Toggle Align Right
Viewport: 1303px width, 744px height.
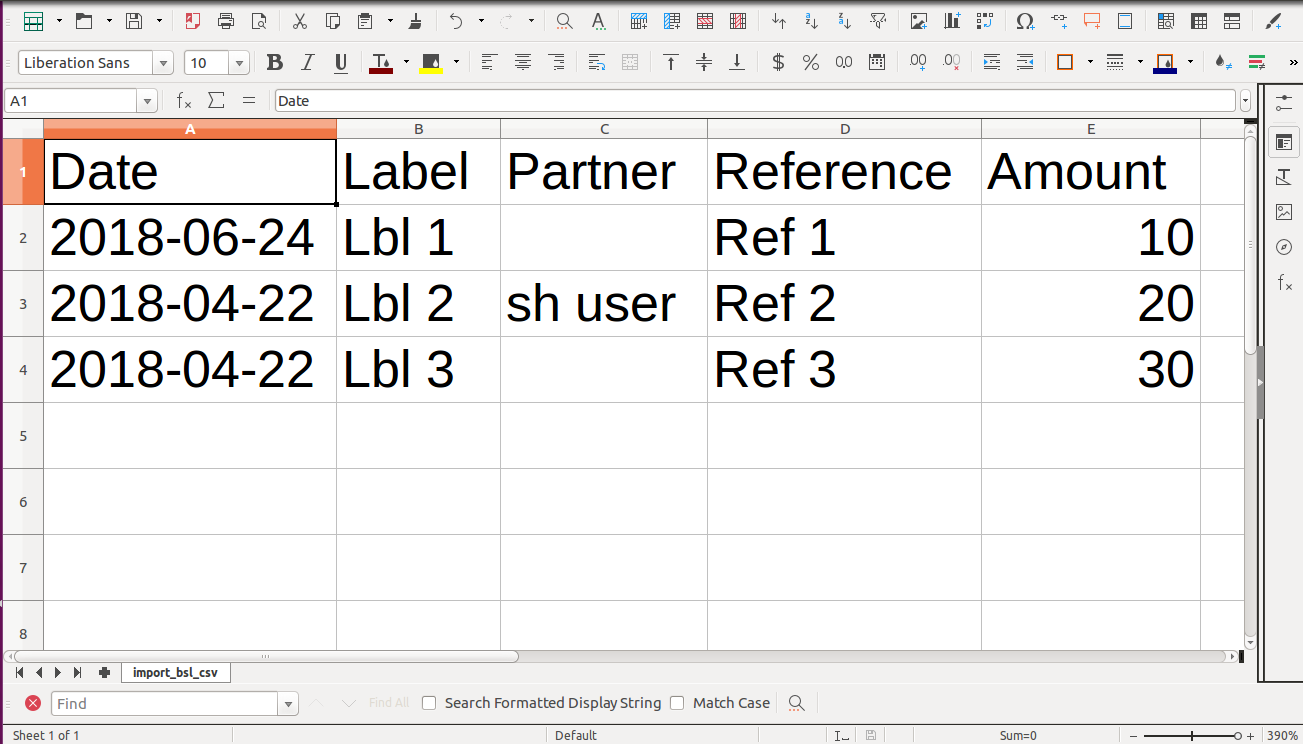(556, 62)
